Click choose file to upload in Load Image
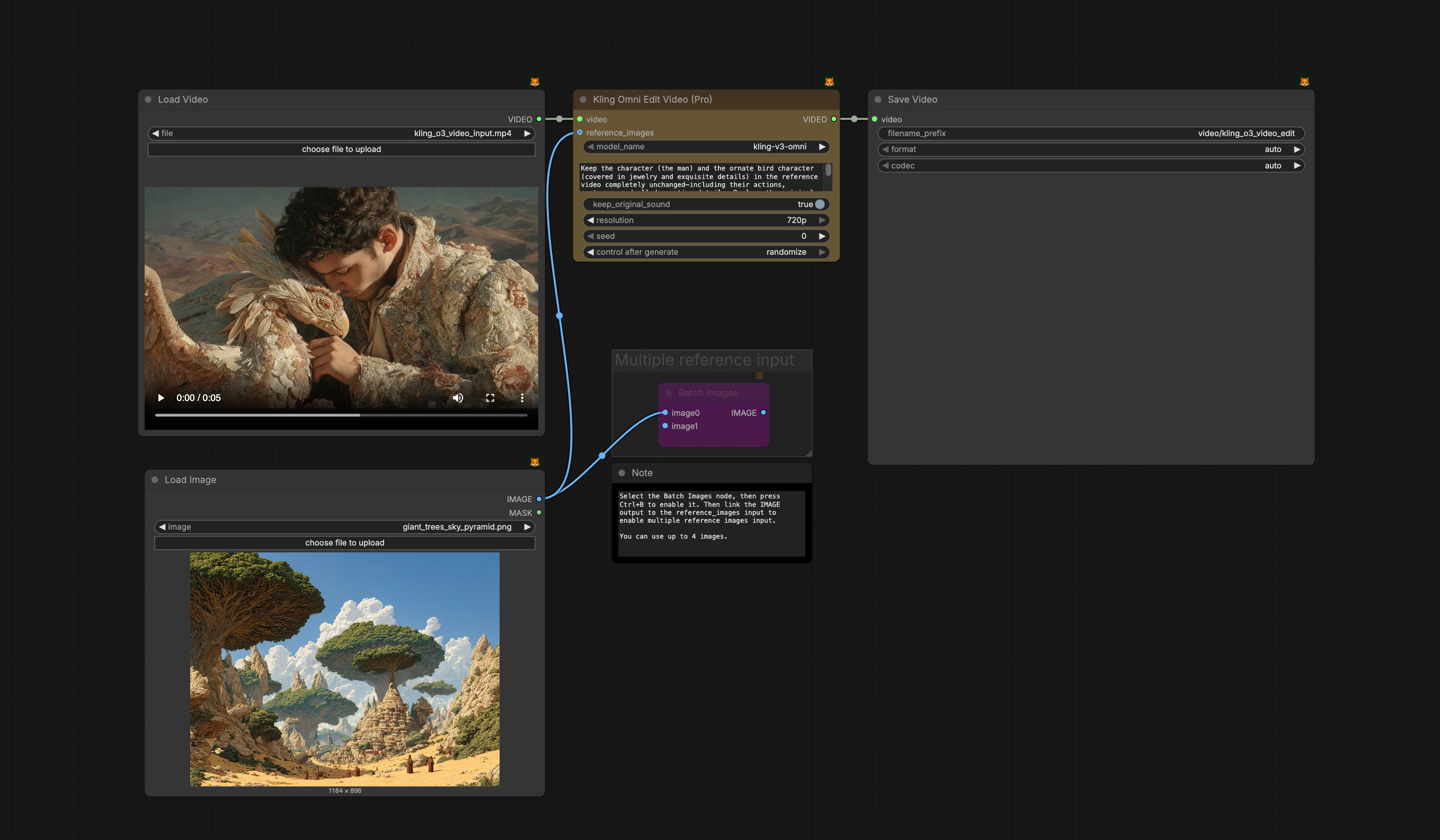Image resolution: width=1440 pixels, height=840 pixels. [344, 542]
